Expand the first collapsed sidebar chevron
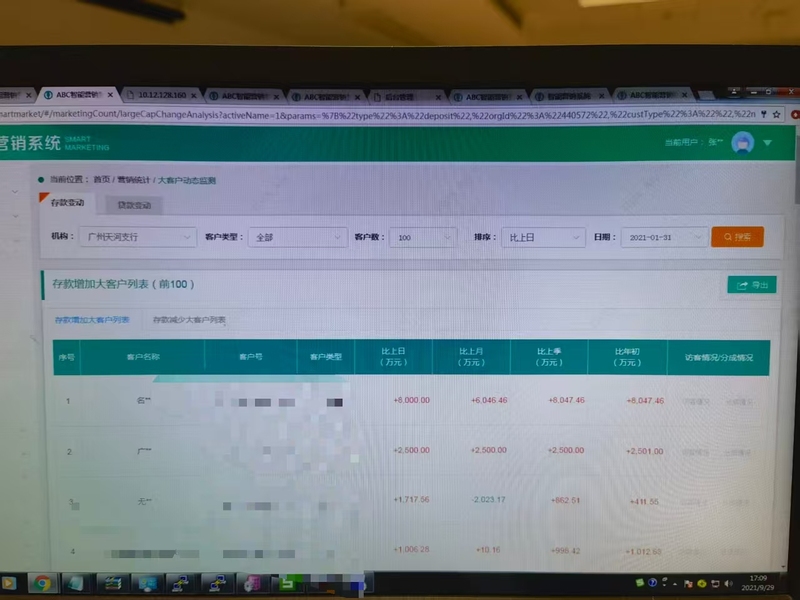800x600 pixels. coord(15,192)
